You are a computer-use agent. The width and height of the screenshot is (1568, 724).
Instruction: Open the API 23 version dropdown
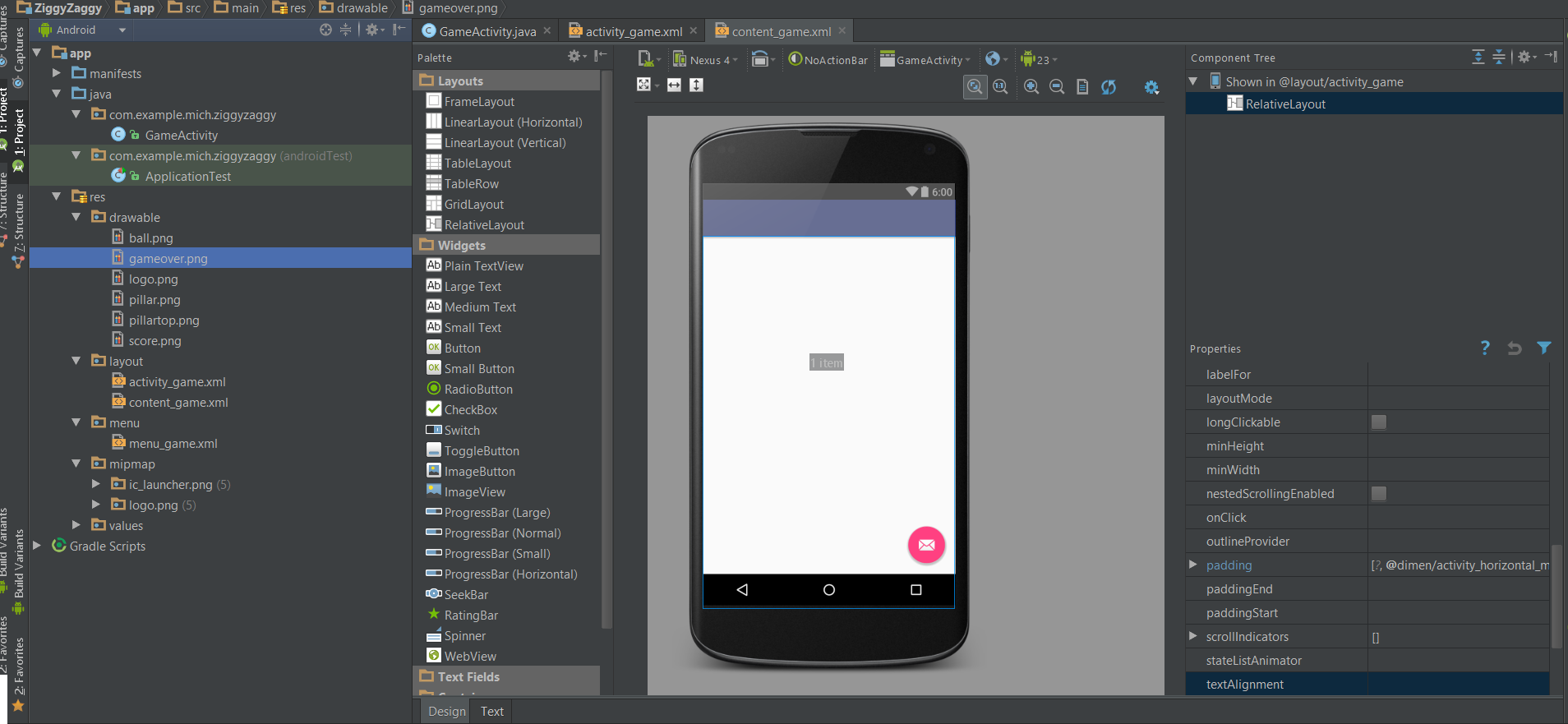coord(1039,59)
